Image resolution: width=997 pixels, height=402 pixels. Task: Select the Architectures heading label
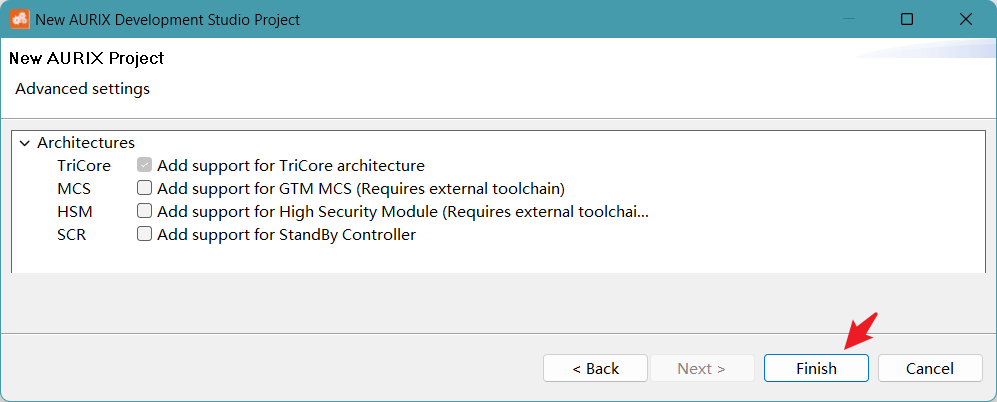[86, 142]
